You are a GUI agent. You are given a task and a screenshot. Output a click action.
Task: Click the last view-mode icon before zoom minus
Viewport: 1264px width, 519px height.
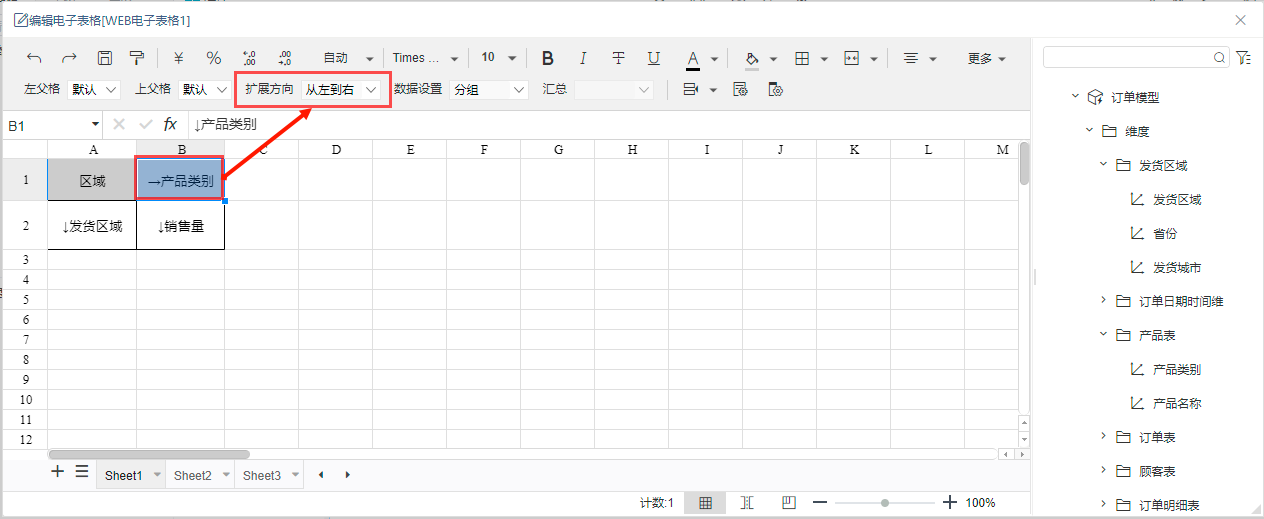[788, 503]
